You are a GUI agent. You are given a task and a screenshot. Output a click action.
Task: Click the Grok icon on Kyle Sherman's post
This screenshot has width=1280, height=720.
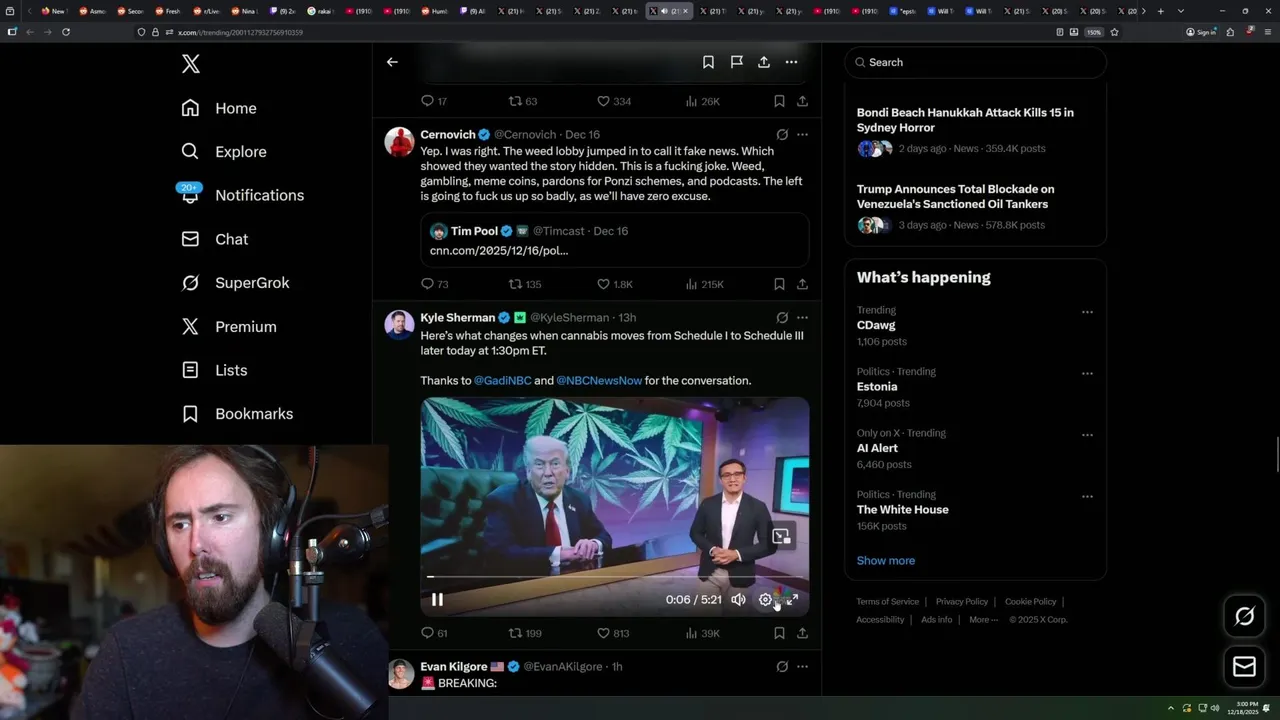click(782, 318)
